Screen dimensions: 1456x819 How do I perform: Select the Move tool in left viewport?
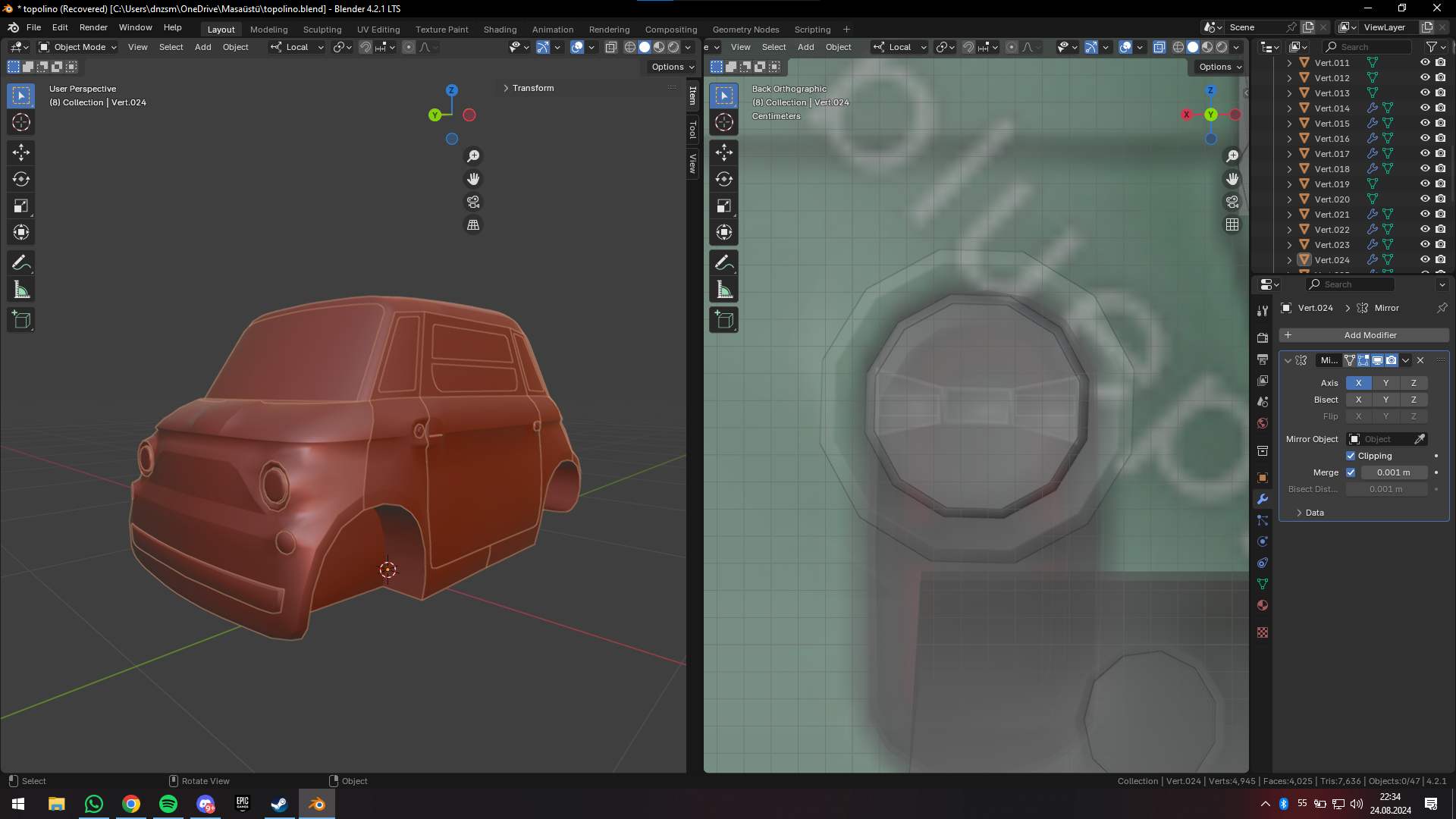[21, 152]
